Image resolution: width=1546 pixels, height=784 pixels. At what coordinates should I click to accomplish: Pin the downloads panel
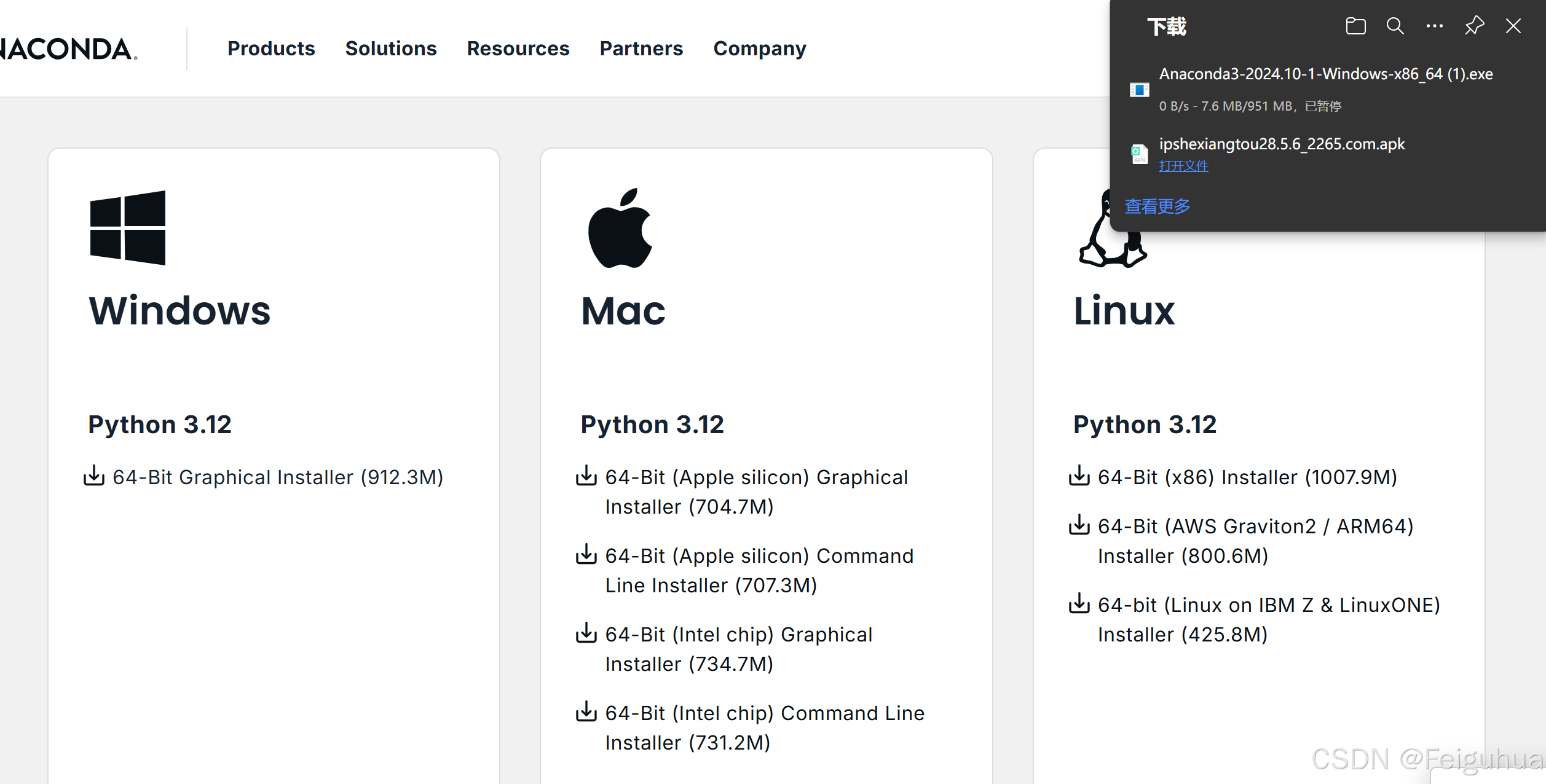pos(1474,26)
